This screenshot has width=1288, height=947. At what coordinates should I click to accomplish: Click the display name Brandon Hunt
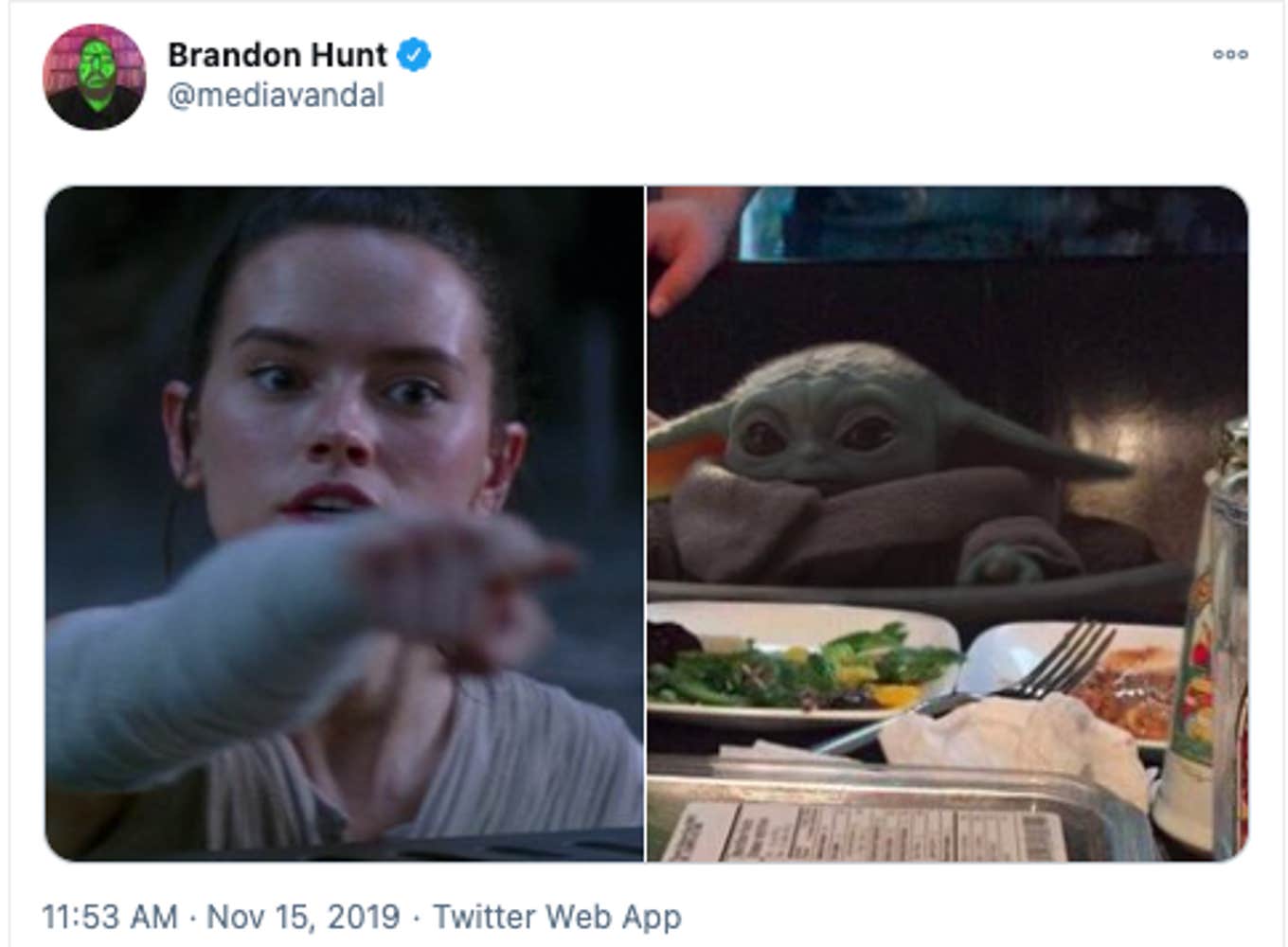[x=277, y=55]
